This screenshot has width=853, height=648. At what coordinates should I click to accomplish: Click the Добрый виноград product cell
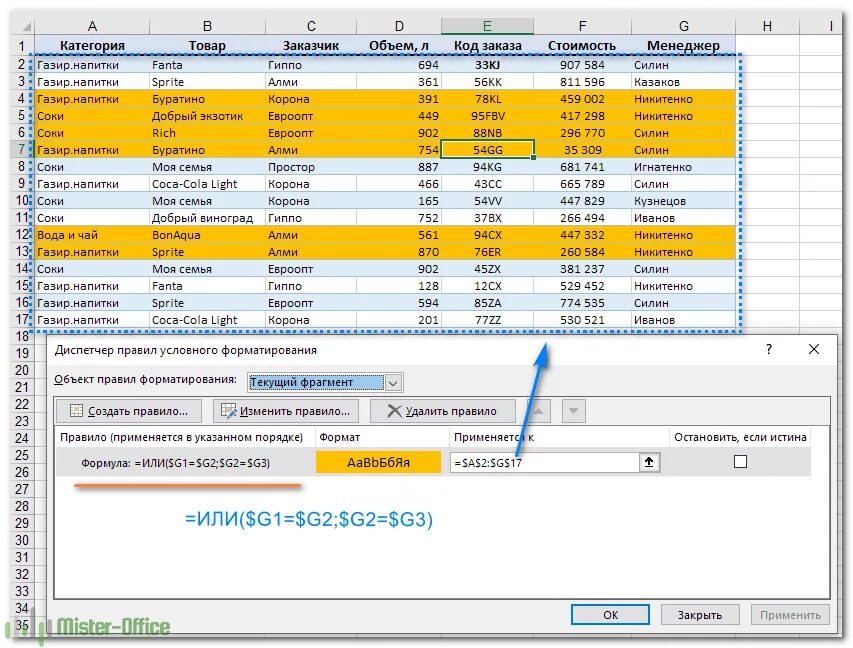pyautogui.click(x=207, y=218)
